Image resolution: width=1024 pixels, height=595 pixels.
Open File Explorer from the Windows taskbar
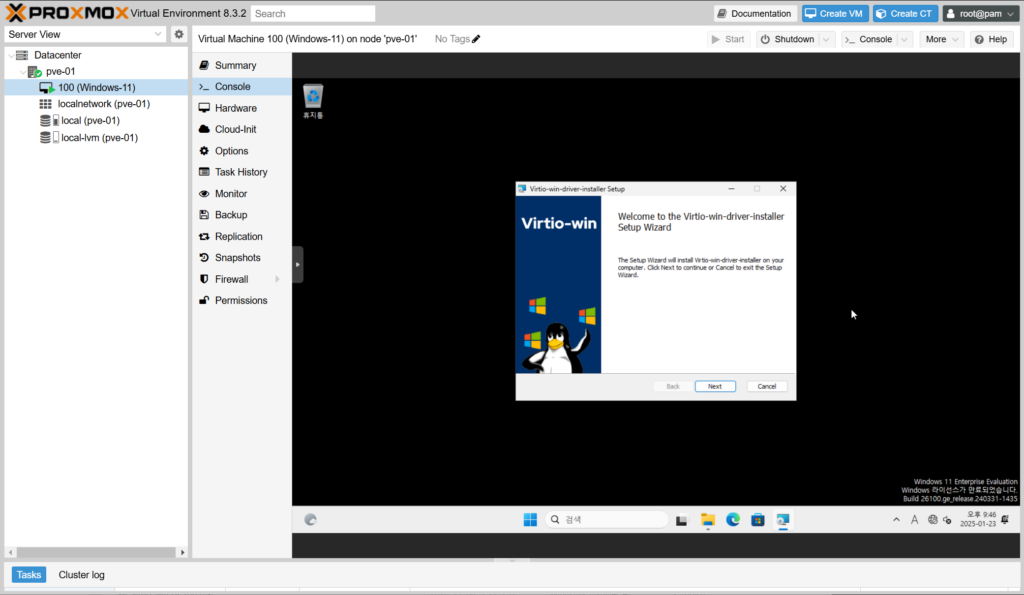(708, 520)
